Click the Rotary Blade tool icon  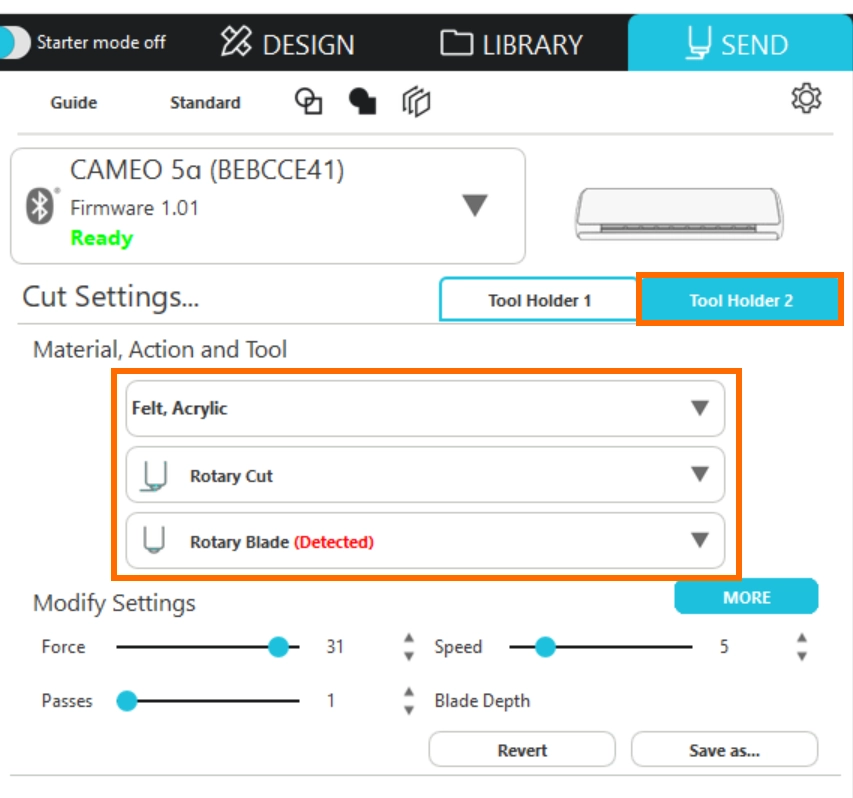153,542
